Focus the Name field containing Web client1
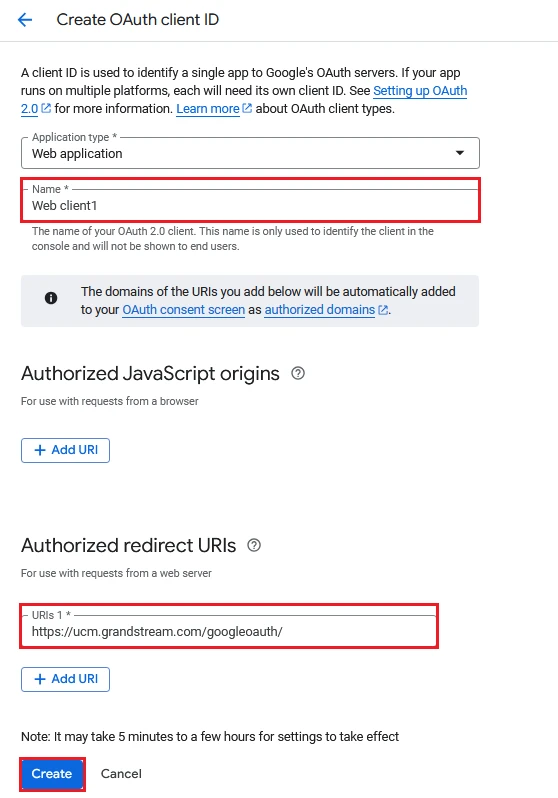This screenshot has height=798, width=558. (250, 200)
